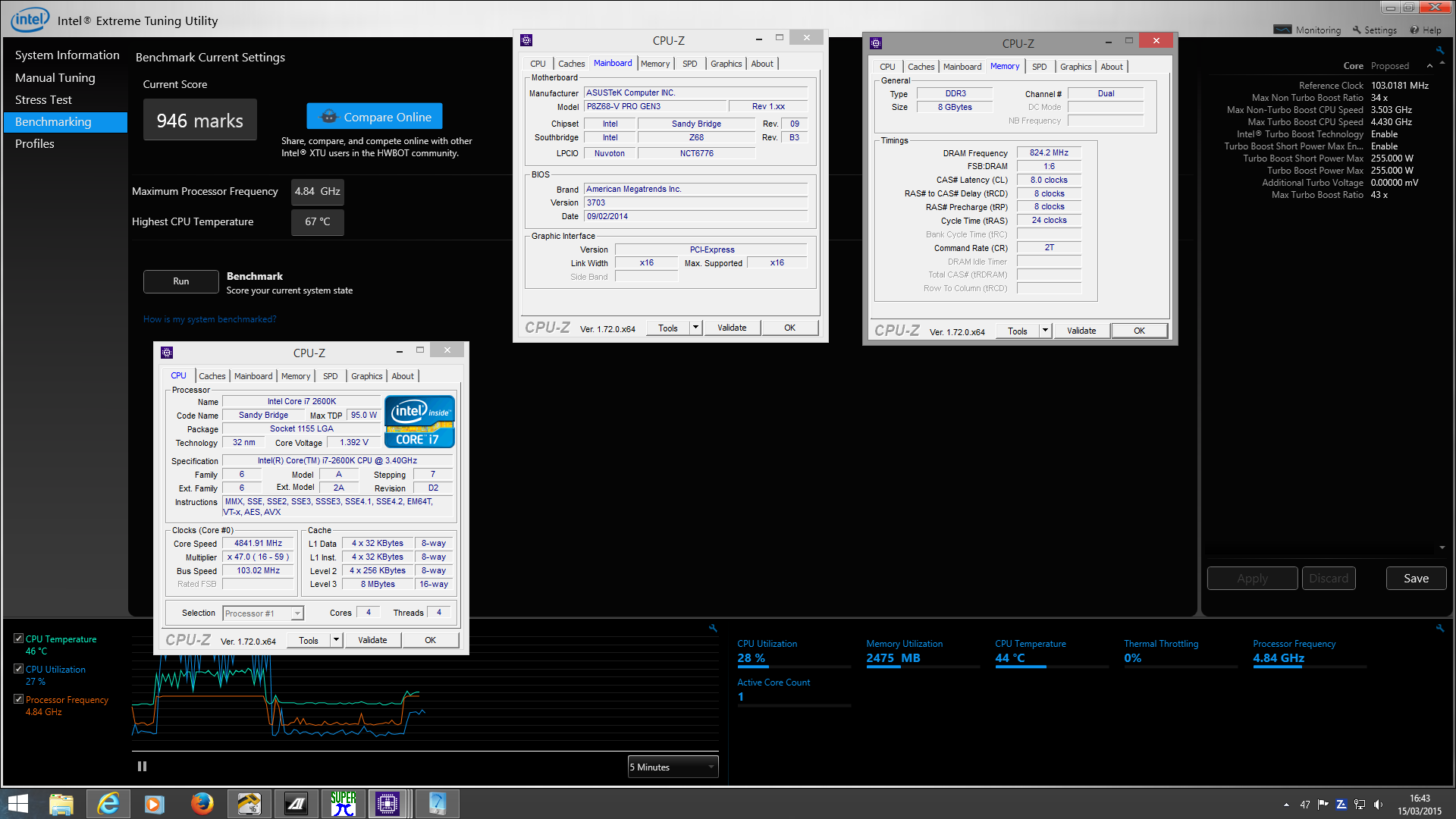The width and height of the screenshot is (1456, 819).
Task: Open File Explorer from taskbar
Action: [61, 804]
